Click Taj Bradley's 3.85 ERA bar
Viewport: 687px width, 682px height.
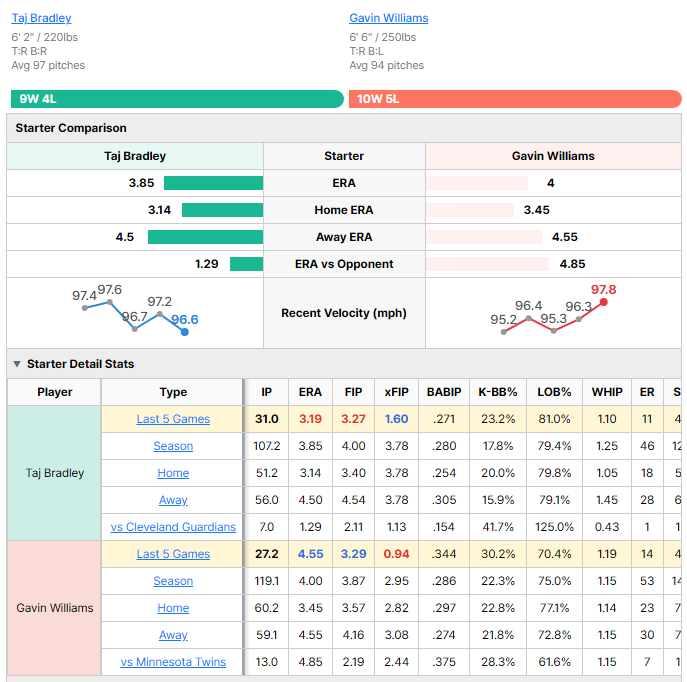point(213,183)
